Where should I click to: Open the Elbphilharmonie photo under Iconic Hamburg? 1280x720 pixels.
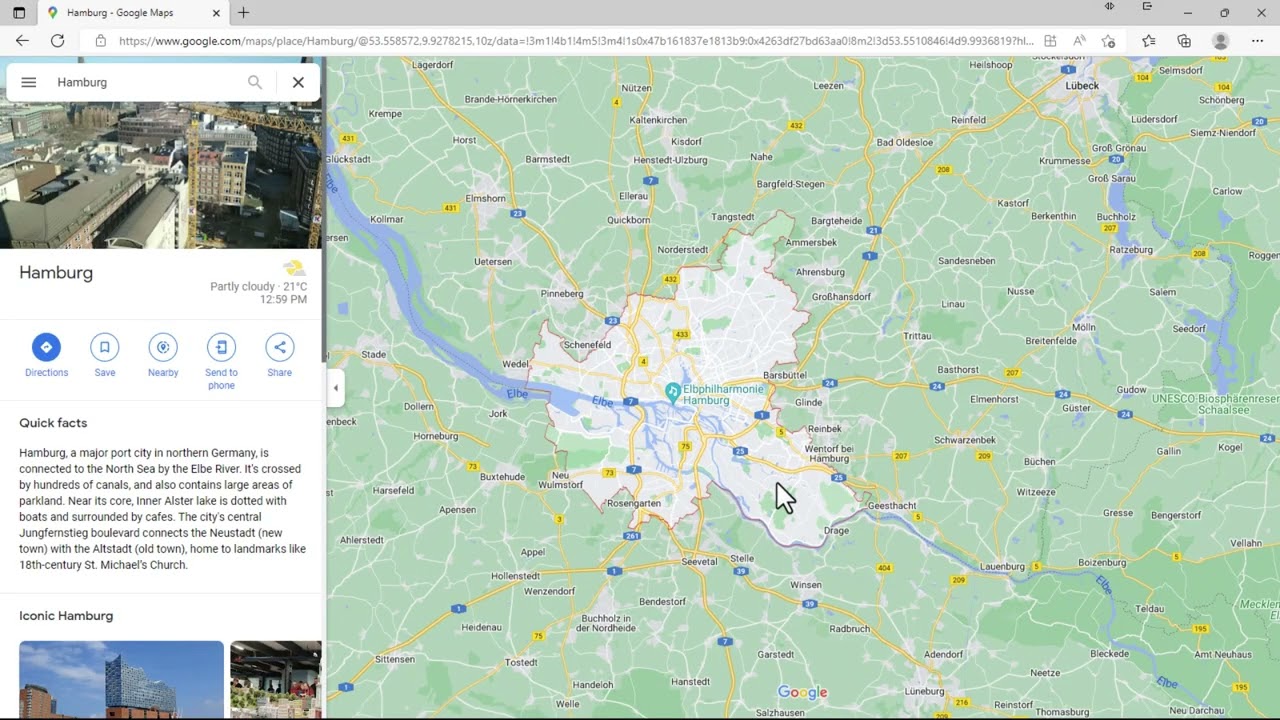tap(121, 679)
